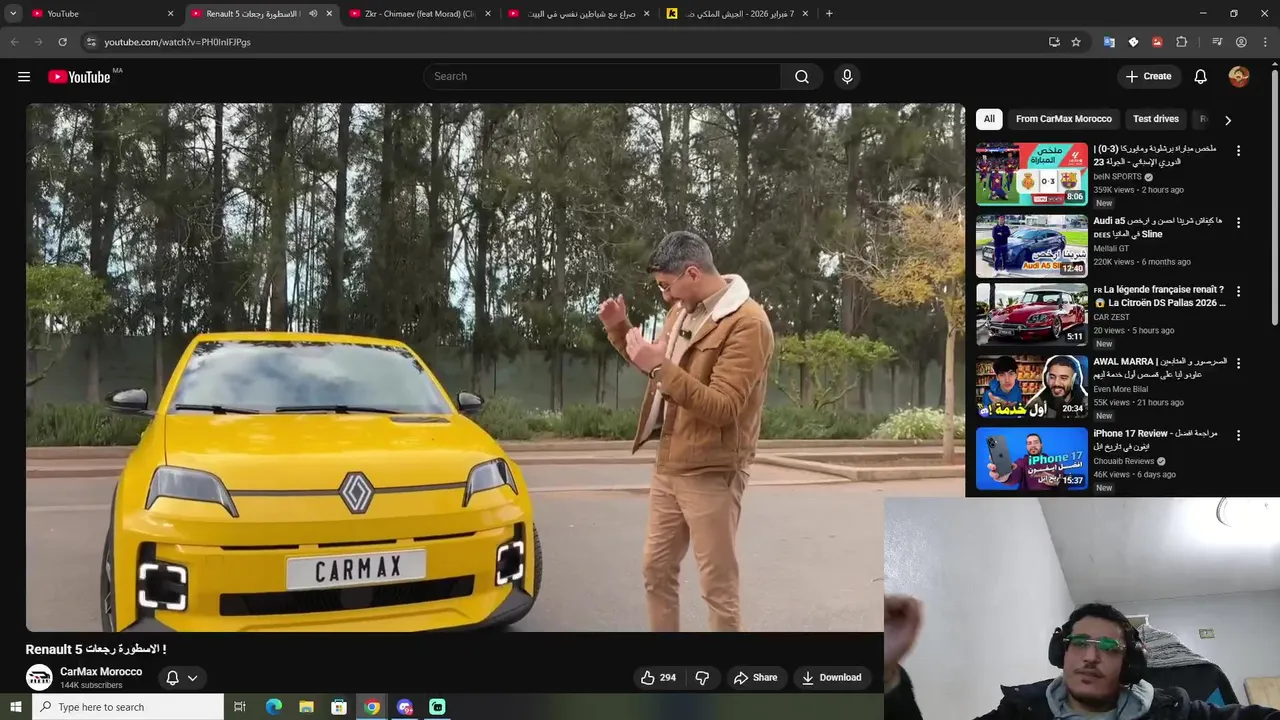Start voice search with microphone icon

847,77
